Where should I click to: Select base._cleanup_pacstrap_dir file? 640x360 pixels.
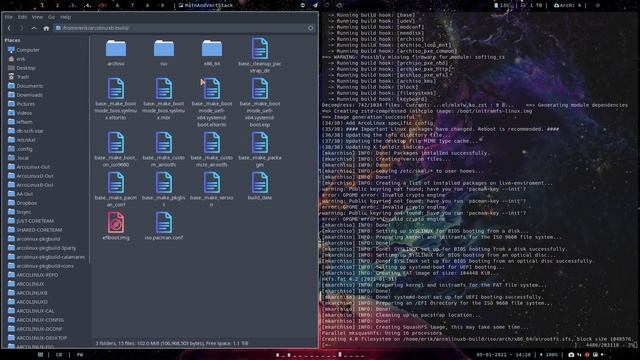tap(260, 56)
